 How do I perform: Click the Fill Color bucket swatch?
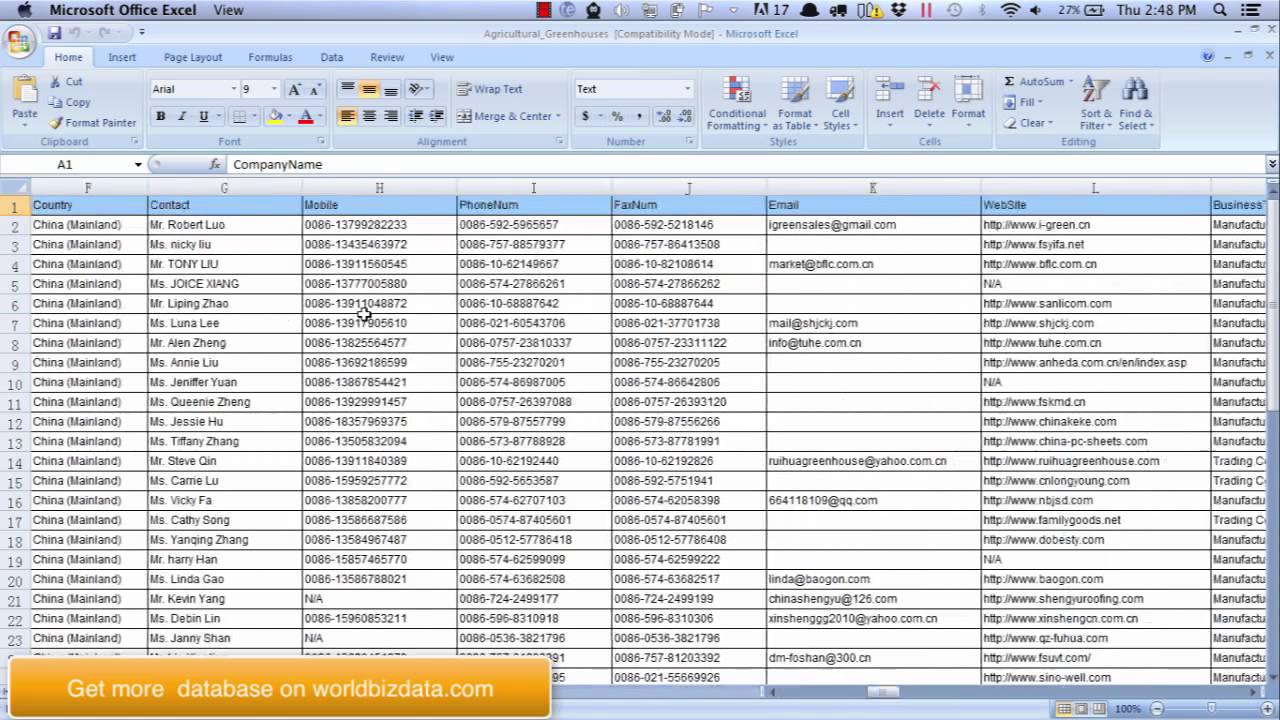click(x=274, y=116)
